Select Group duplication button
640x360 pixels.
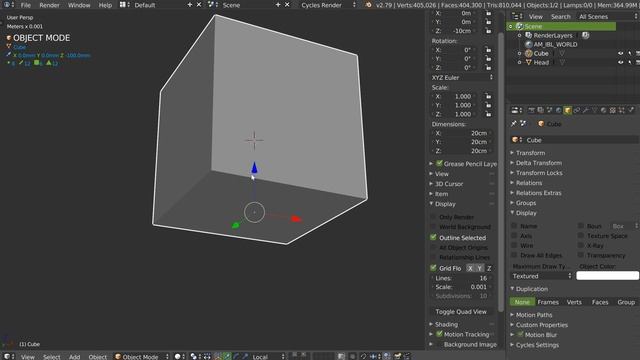pyautogui.click(x=626, y=302)
